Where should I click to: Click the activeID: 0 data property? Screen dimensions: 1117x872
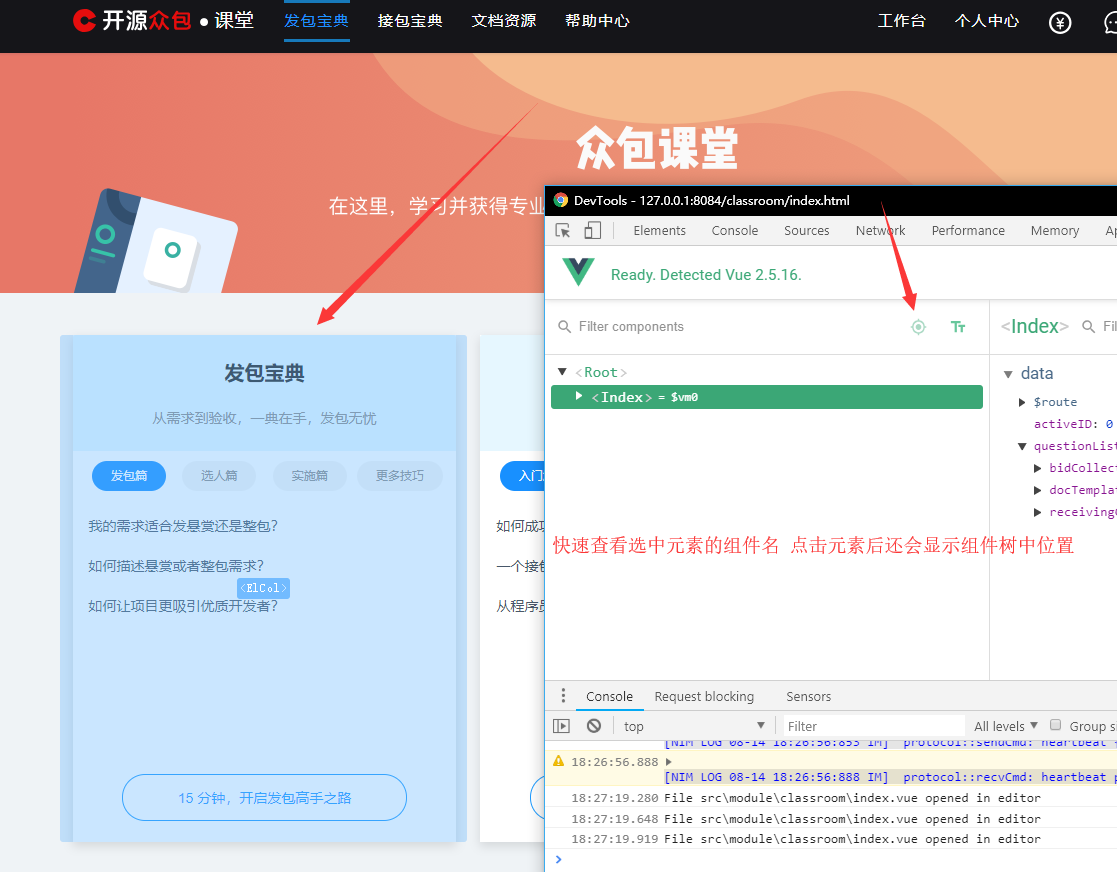[x=1073, y=424]
